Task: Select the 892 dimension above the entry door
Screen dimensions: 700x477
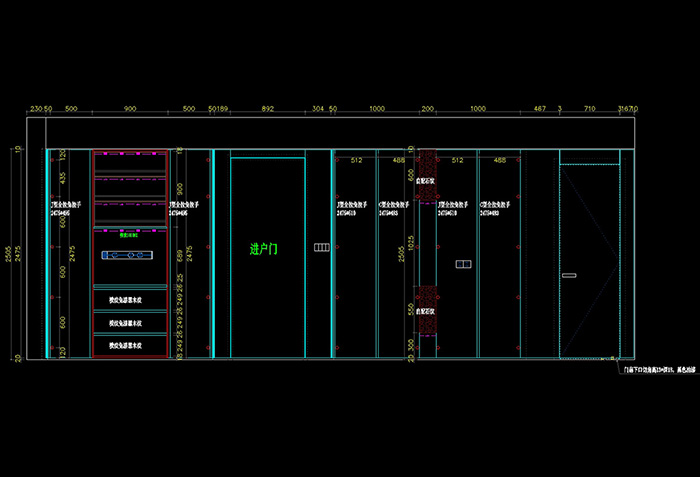Action: click(267, 108)
